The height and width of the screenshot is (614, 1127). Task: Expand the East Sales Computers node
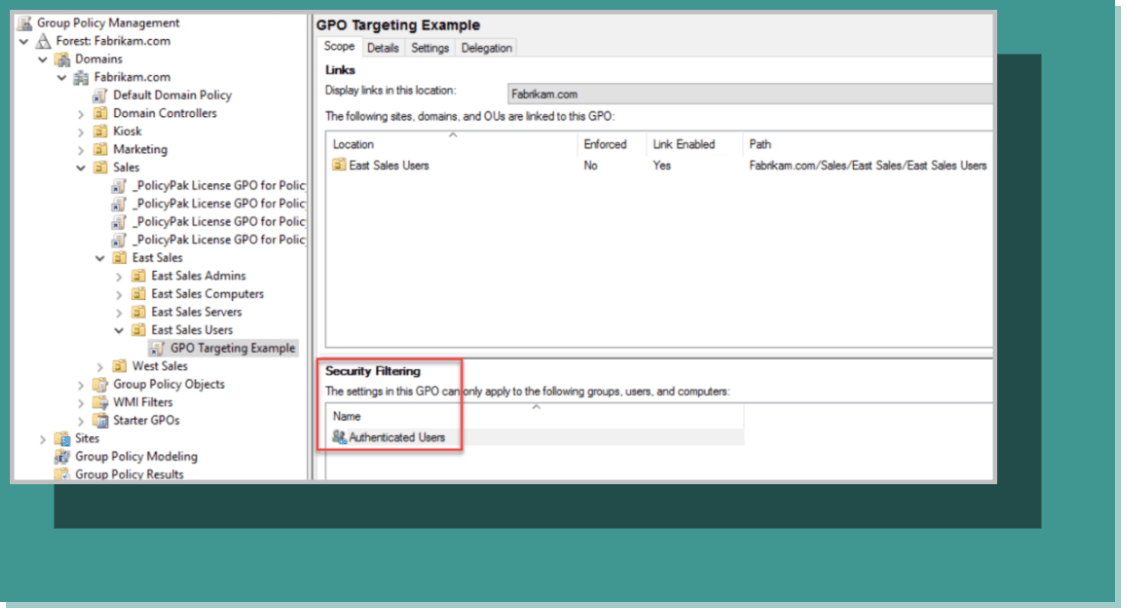click(119, 294)
